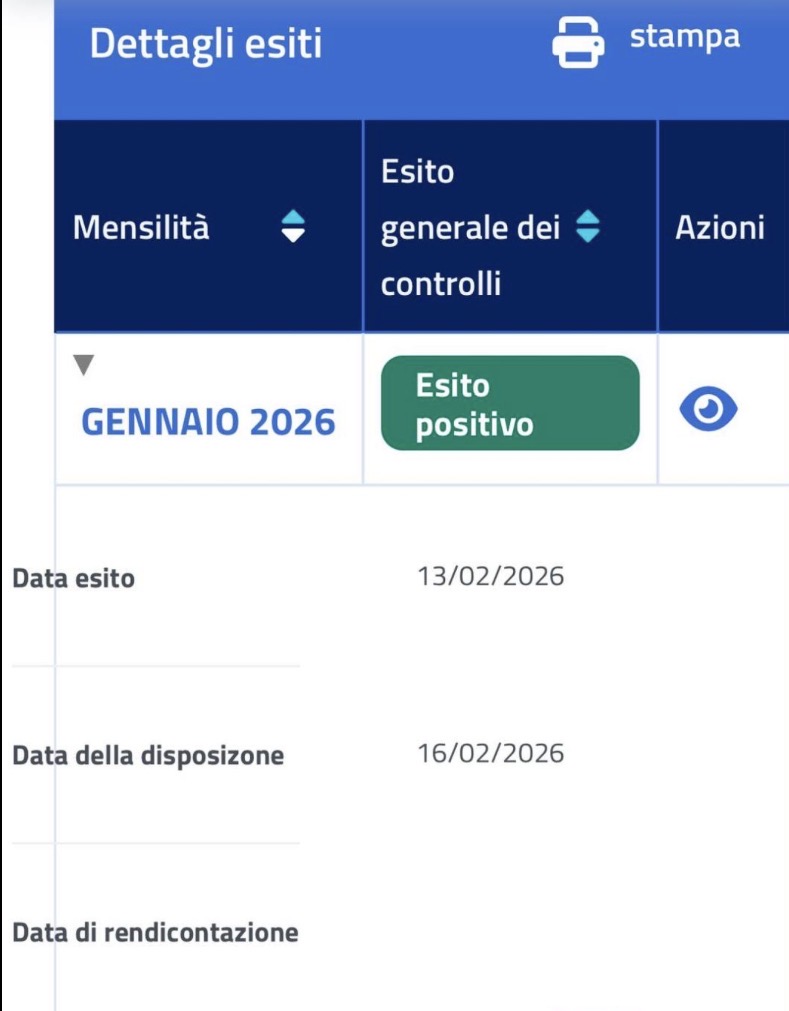
Task: Click the printer icon
Action: tap(578, 43)
